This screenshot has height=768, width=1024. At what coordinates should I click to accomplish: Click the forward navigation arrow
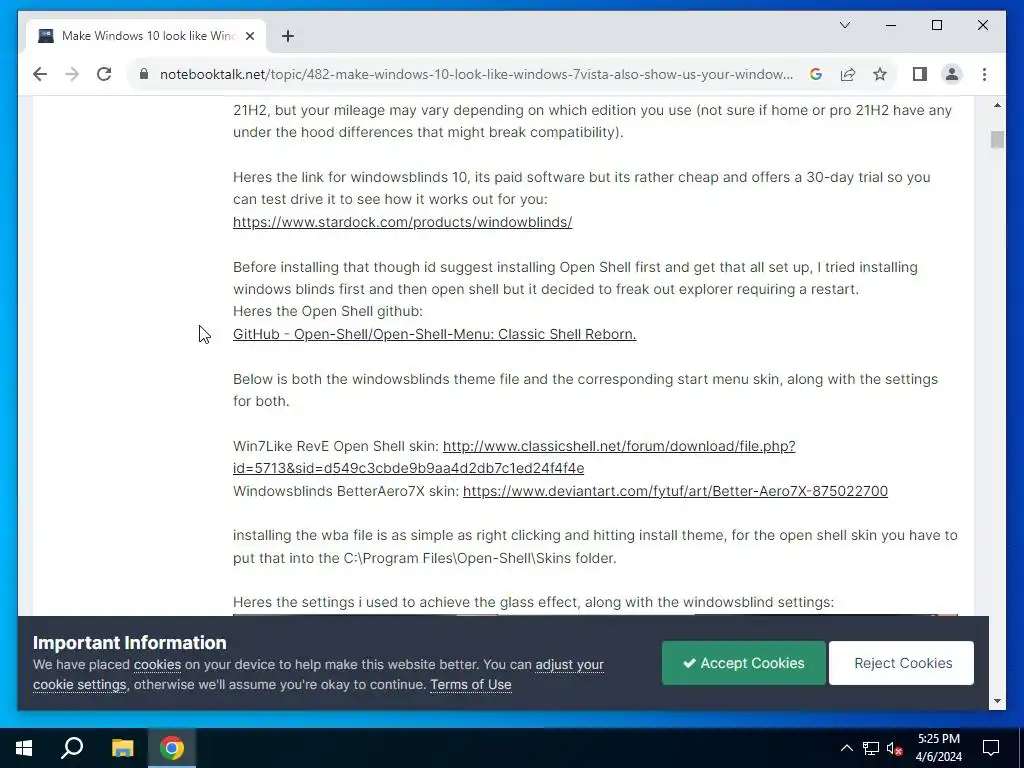[x=72, y=74]
